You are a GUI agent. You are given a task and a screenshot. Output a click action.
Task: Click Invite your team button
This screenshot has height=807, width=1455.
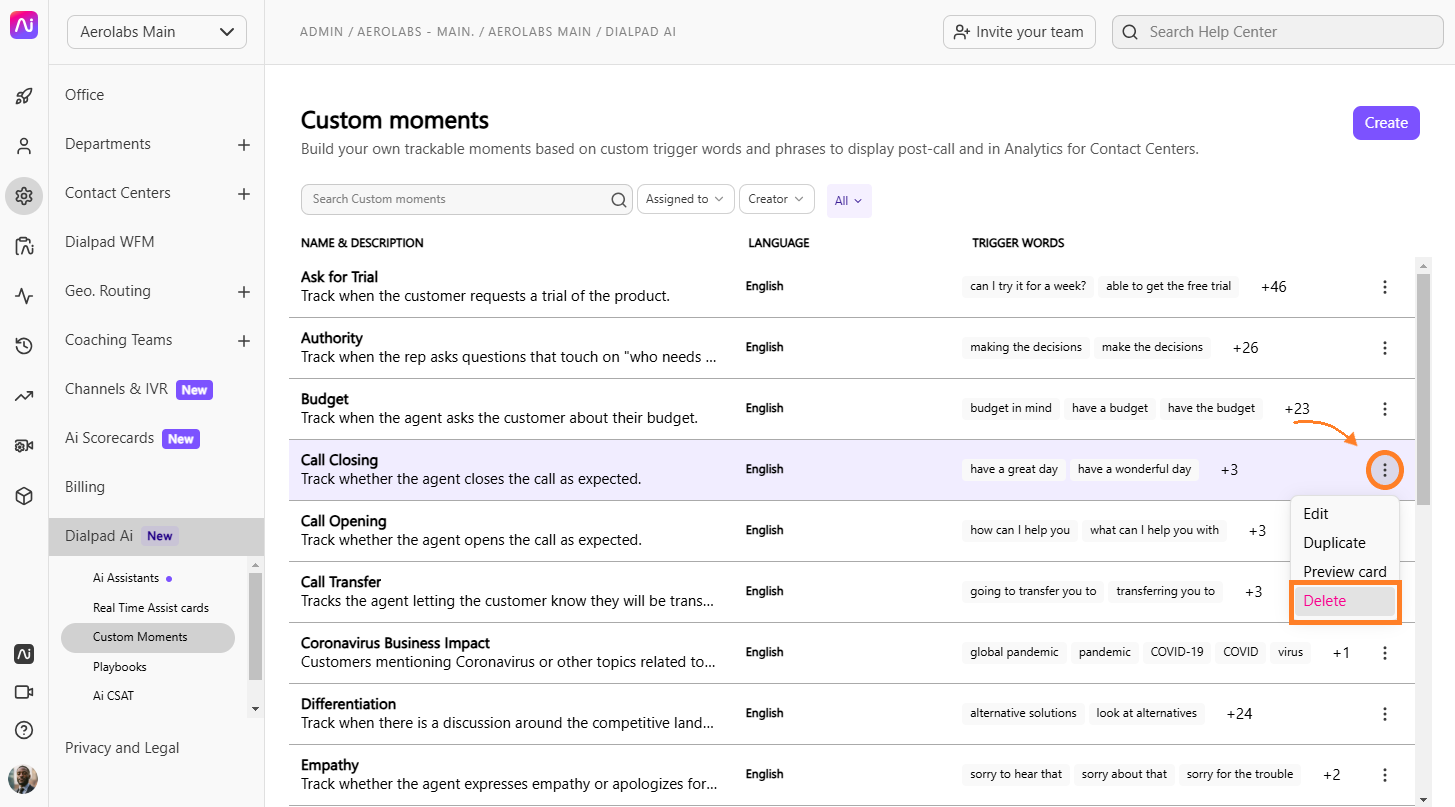point(1019,32)
